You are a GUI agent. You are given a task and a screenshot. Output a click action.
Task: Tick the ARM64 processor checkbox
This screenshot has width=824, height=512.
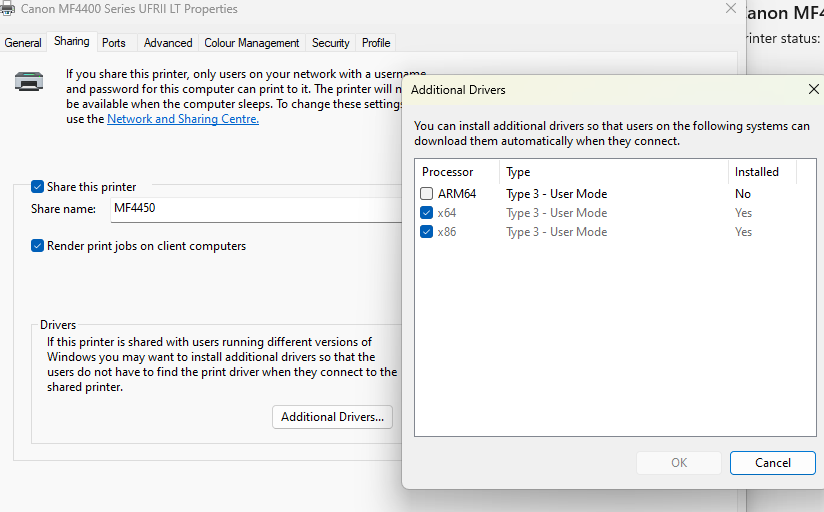pyautogui.click(x=426, y=194)
